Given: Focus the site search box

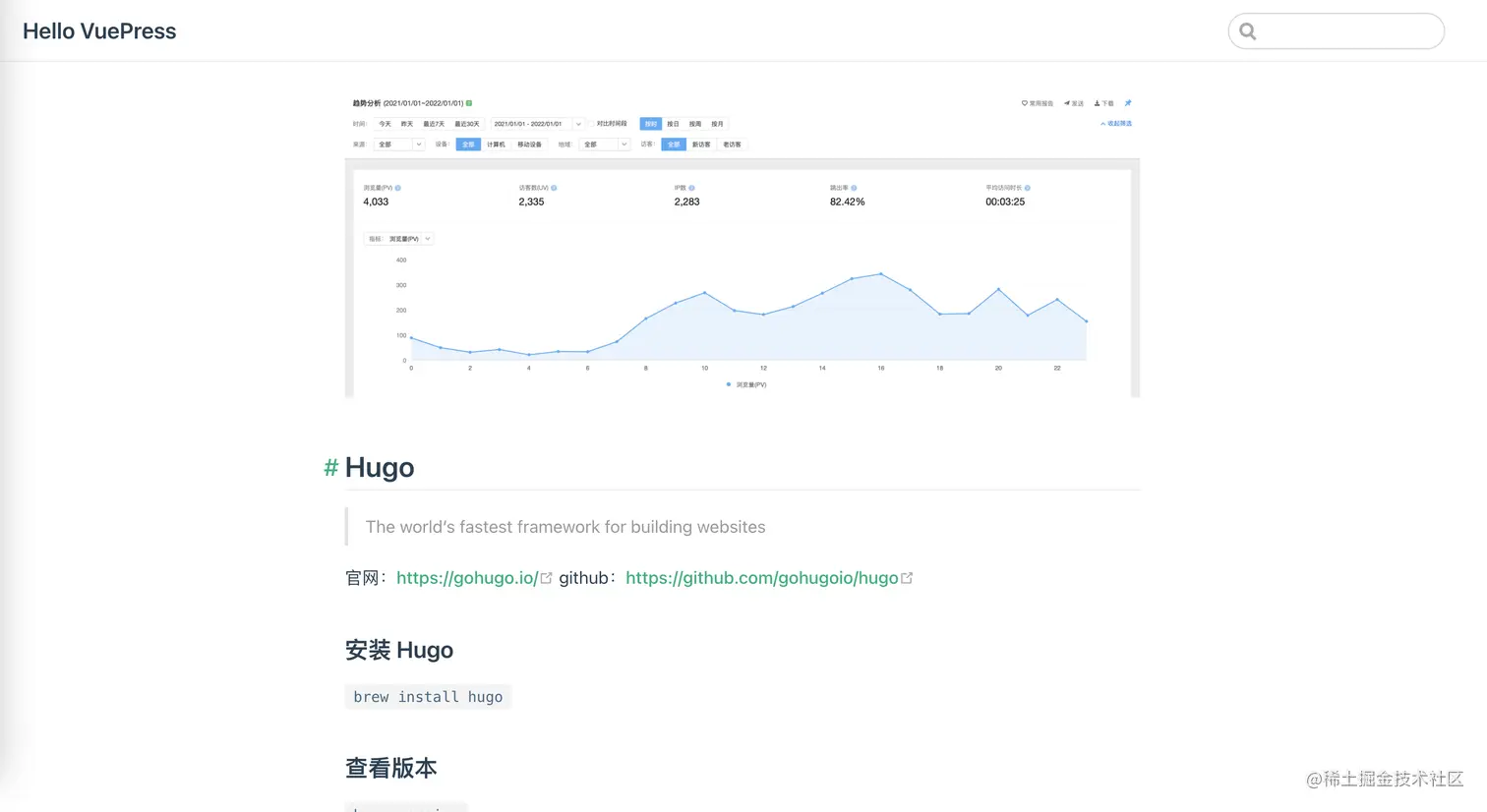Looking at the screenshot, I should (1336, 31).
